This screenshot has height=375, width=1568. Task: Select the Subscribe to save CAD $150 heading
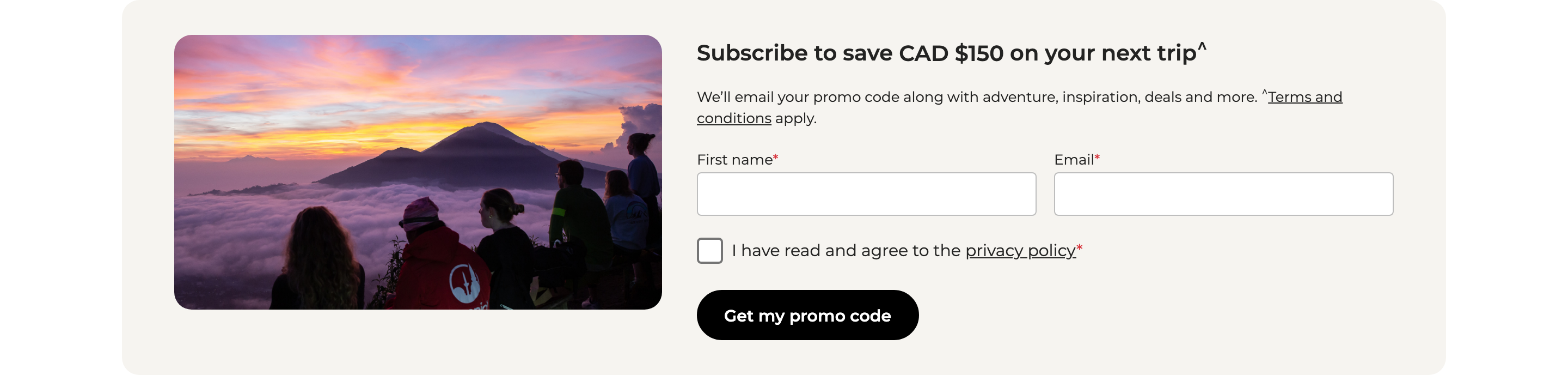point(951,53)
